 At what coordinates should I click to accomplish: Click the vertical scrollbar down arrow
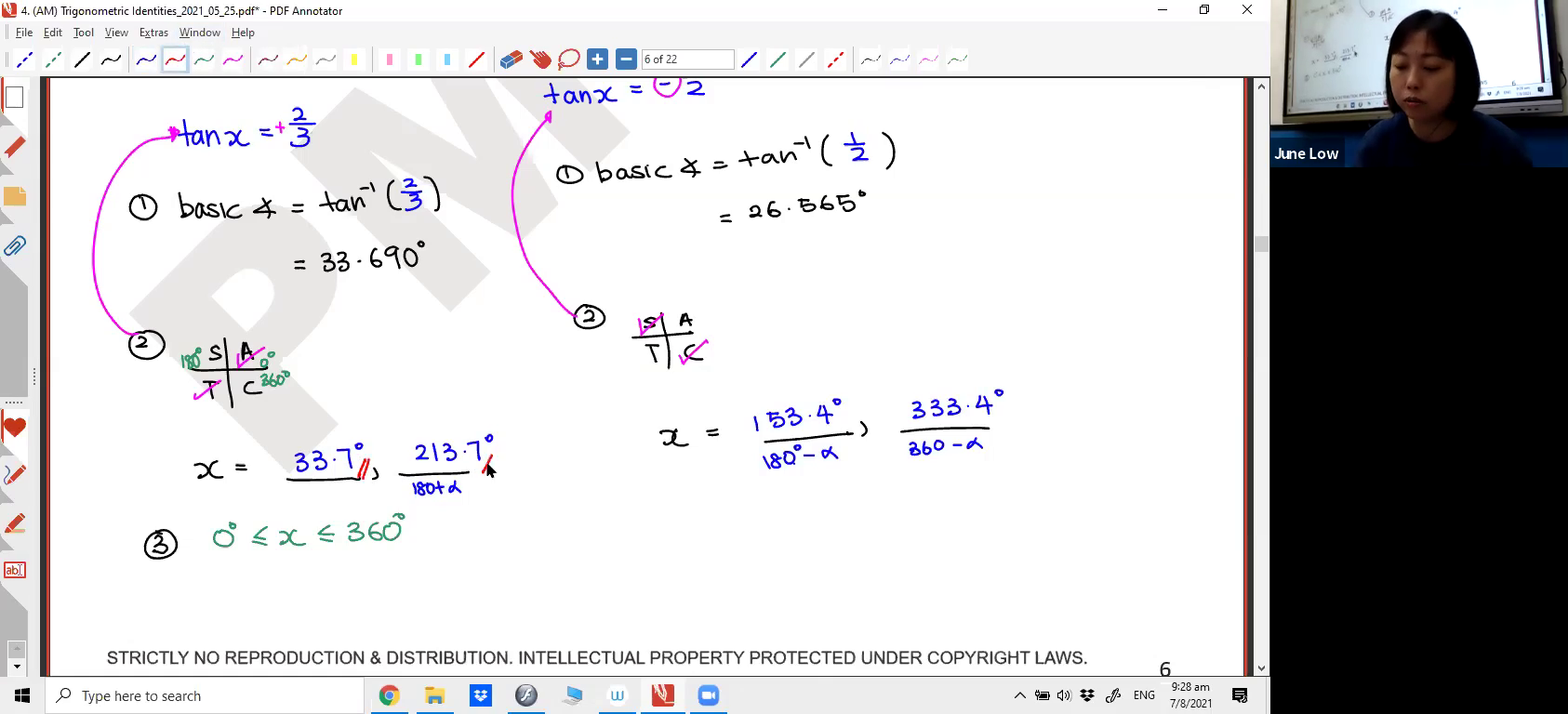pos(1261,668)
